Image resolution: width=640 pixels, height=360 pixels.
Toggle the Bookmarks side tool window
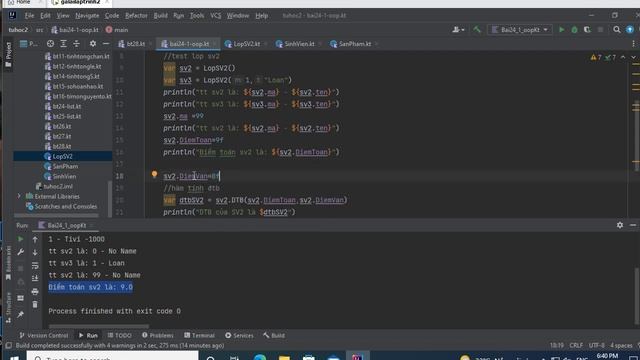(8, 263)
